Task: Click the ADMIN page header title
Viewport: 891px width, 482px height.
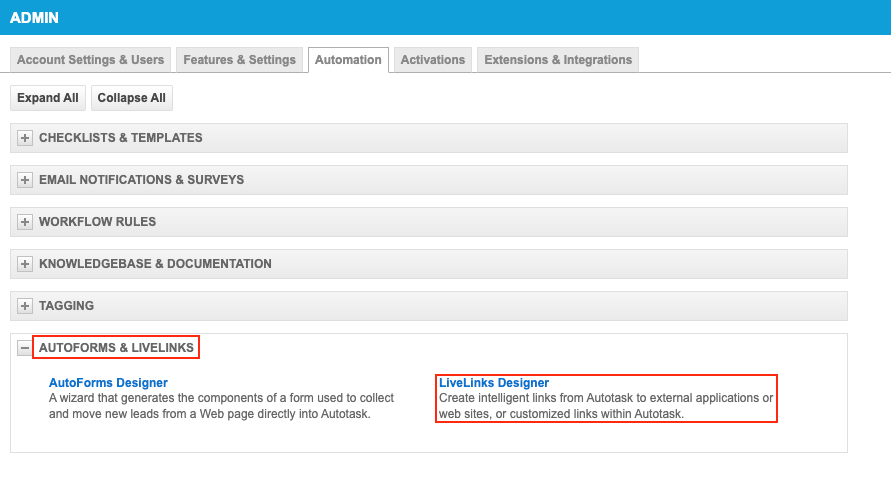Action: click(34, 18)
